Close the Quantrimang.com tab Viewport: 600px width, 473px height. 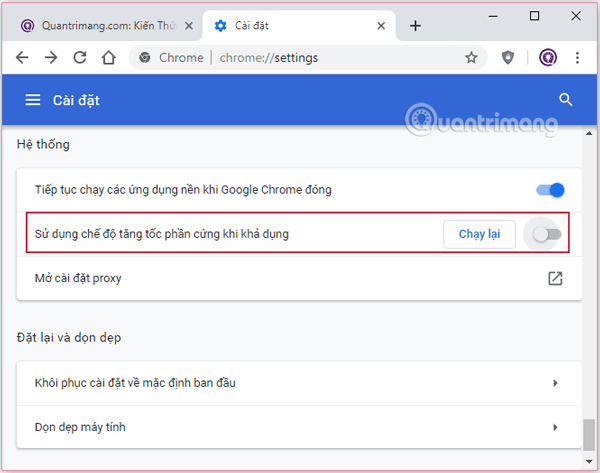point(189,26)
